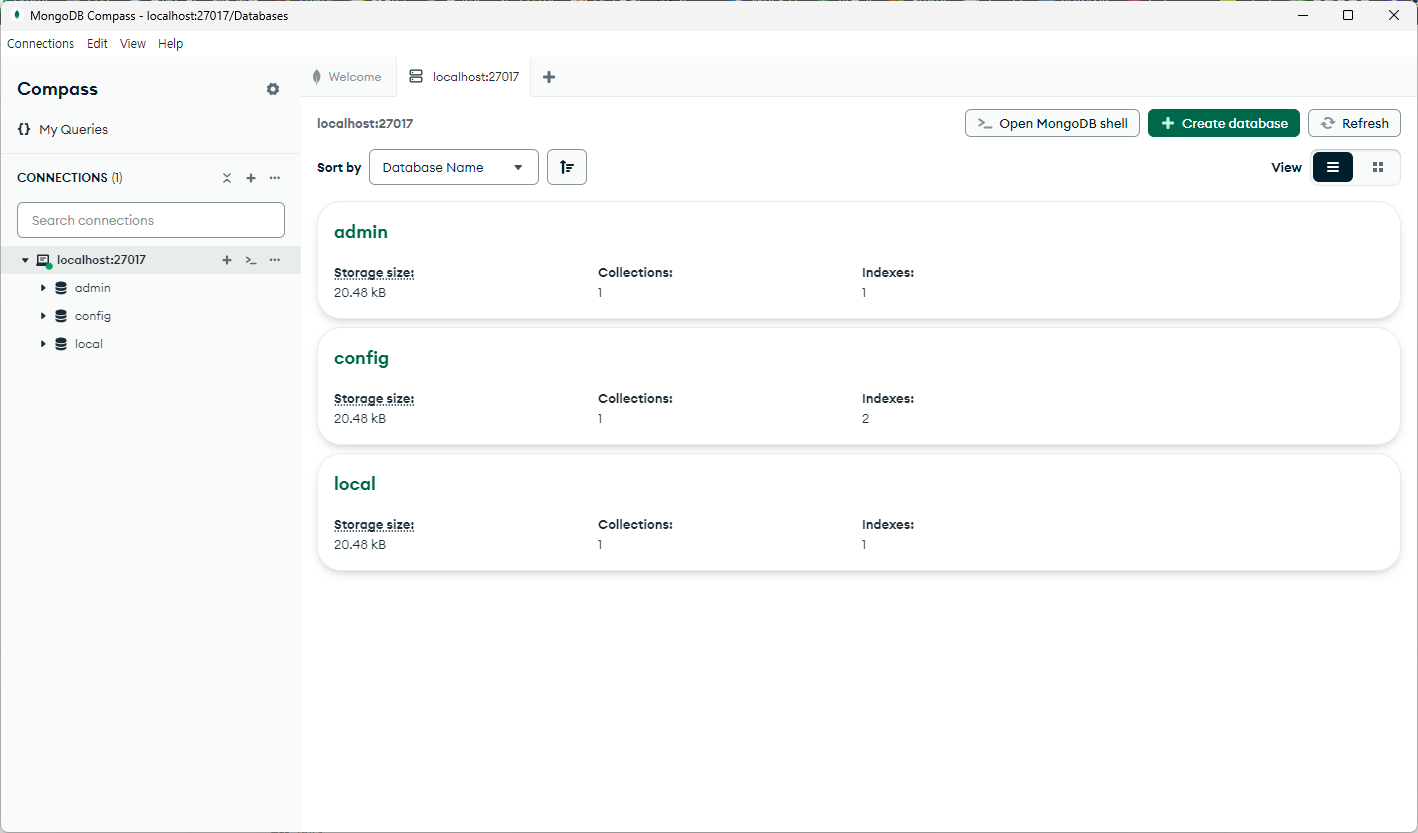Open My Queries in sidebar
The image size is (1418, 833).
pos(63,129)
